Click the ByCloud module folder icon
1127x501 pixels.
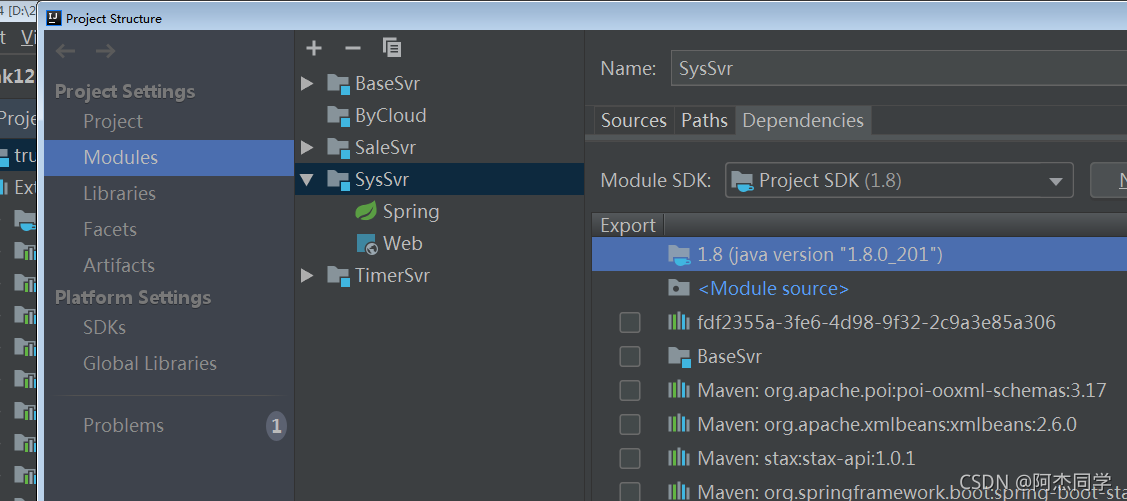tap(338, 115)
